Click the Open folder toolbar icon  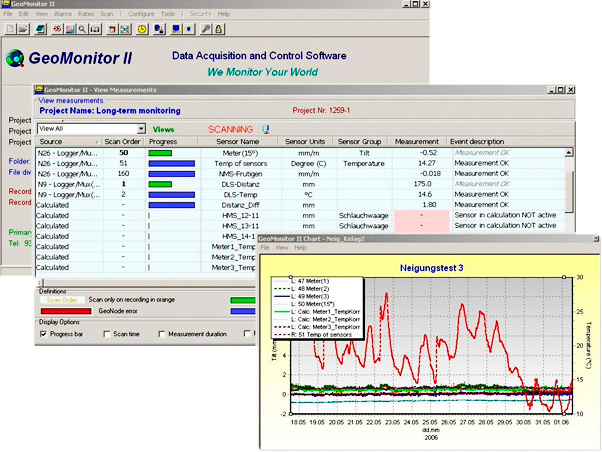tap(23, 29)
